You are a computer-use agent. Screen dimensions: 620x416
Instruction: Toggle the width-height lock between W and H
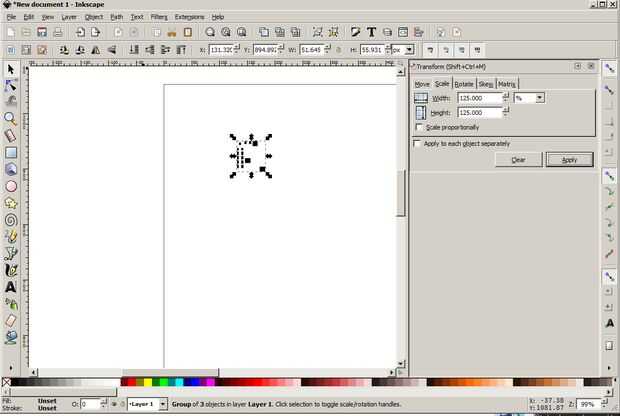pos(339,50)
